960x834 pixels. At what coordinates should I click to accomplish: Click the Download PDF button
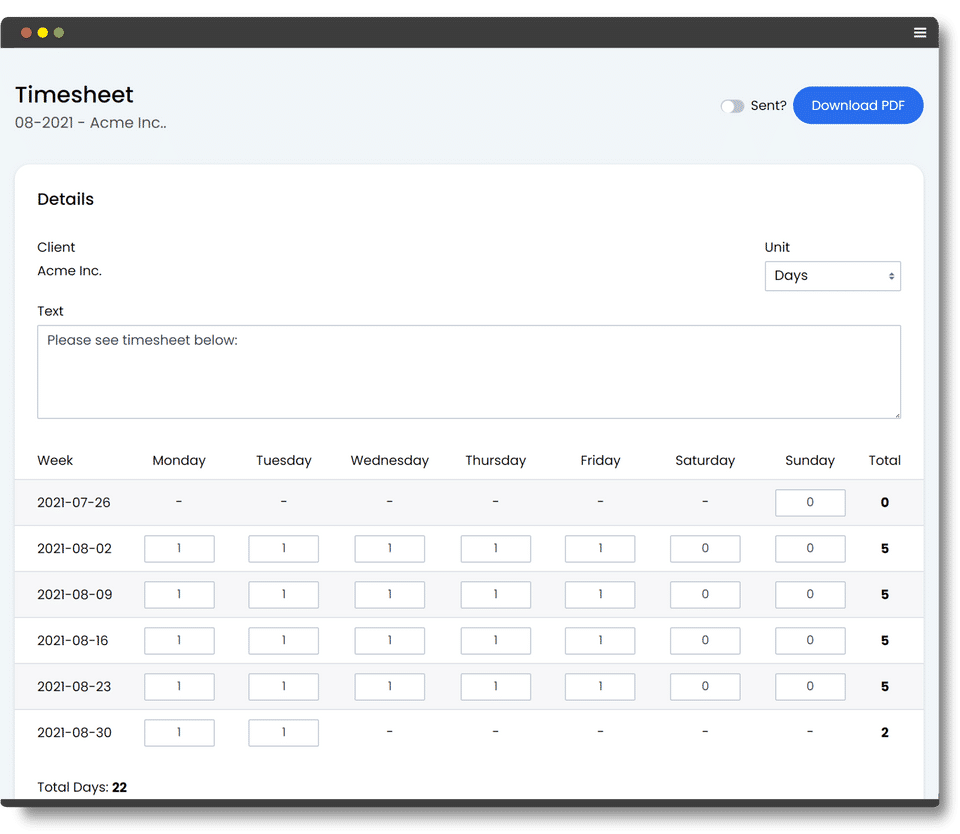point(858,105)
